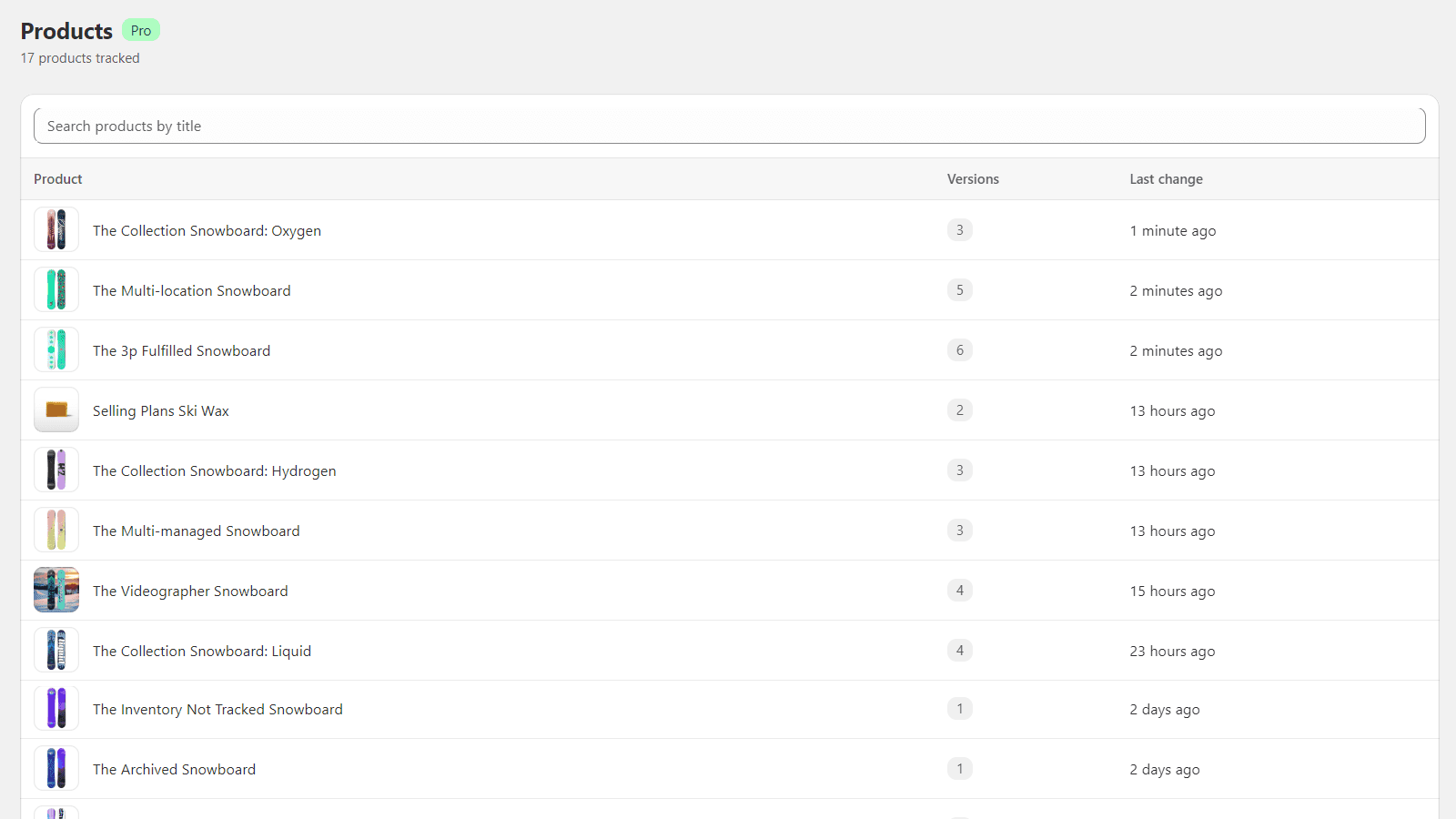Click versions badge 4 for Videographer Snowboard
Screen dimensions: 1456x819
pos(959,590)
